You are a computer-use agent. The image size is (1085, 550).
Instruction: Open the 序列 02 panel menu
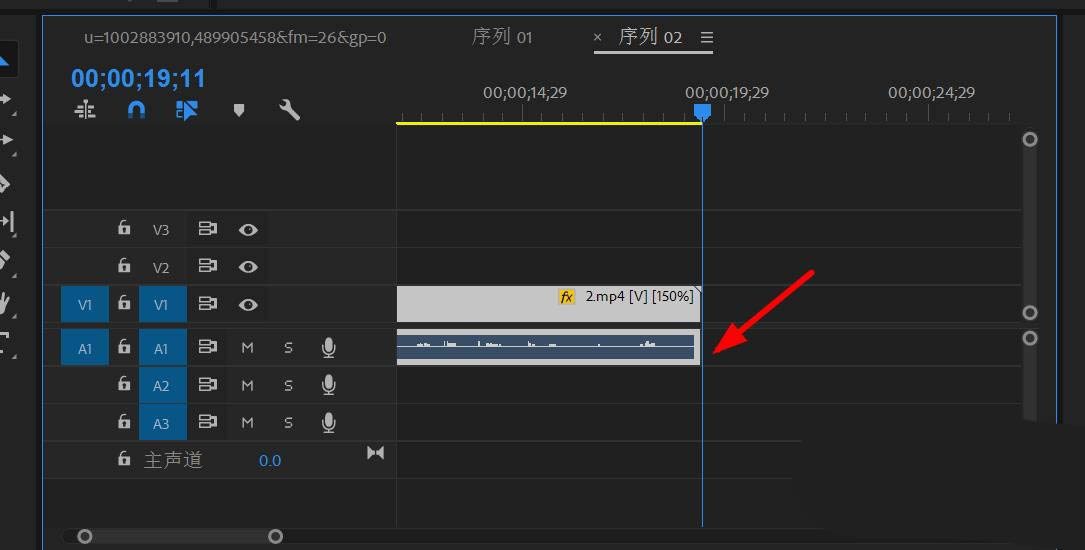click(x=706, y=37)
